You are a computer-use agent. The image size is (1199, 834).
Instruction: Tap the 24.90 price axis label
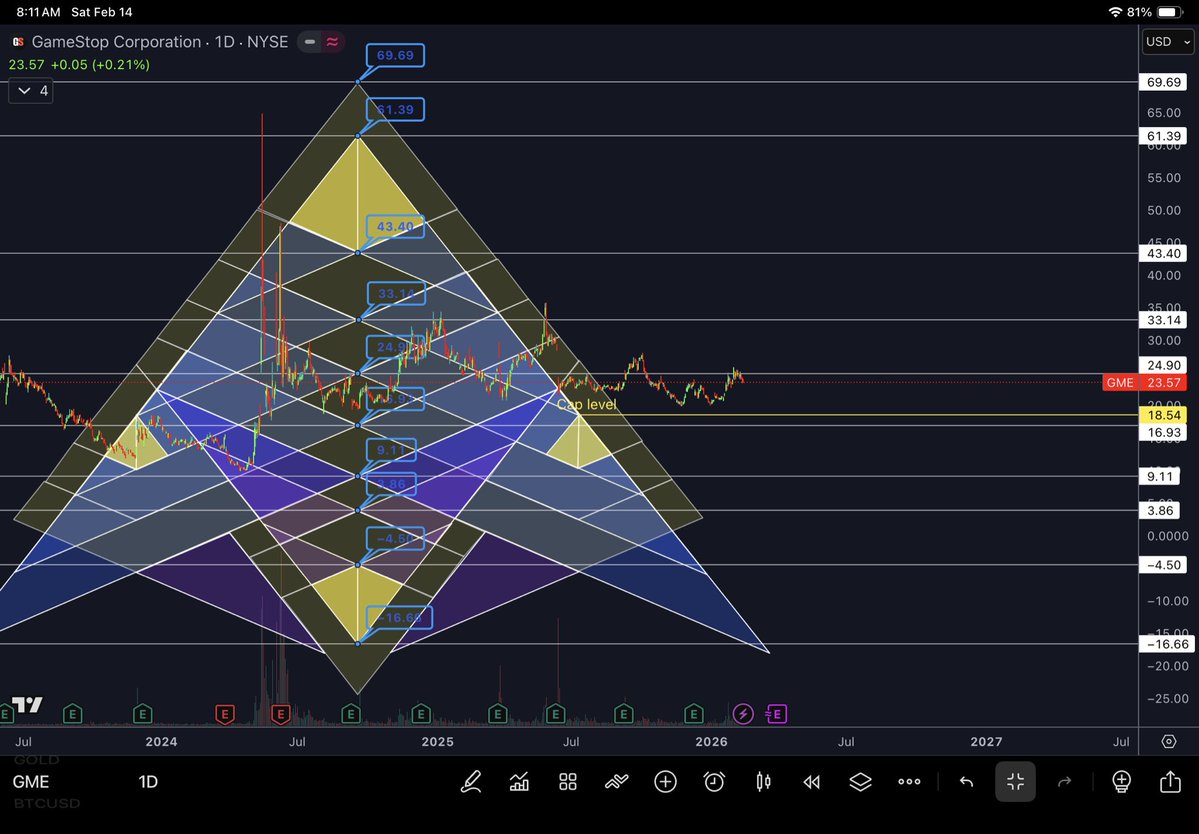tap(1163, 365)
